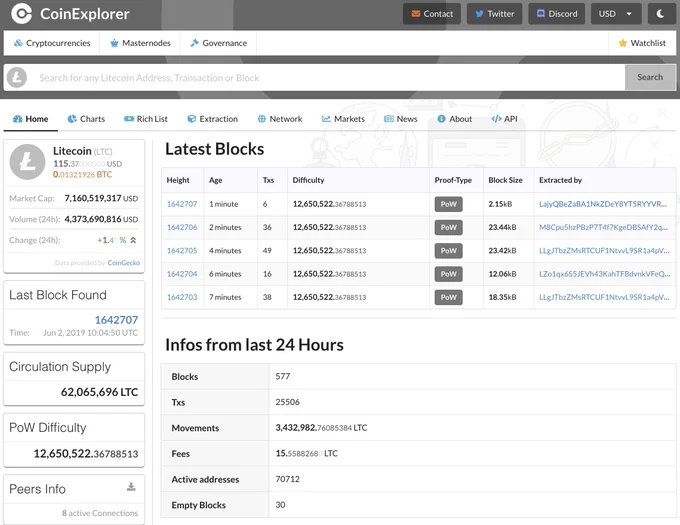The width and height of the screenshot is (680, 525).
Task: Click the Empty Blocks value 30
Action: click(280, 505)
